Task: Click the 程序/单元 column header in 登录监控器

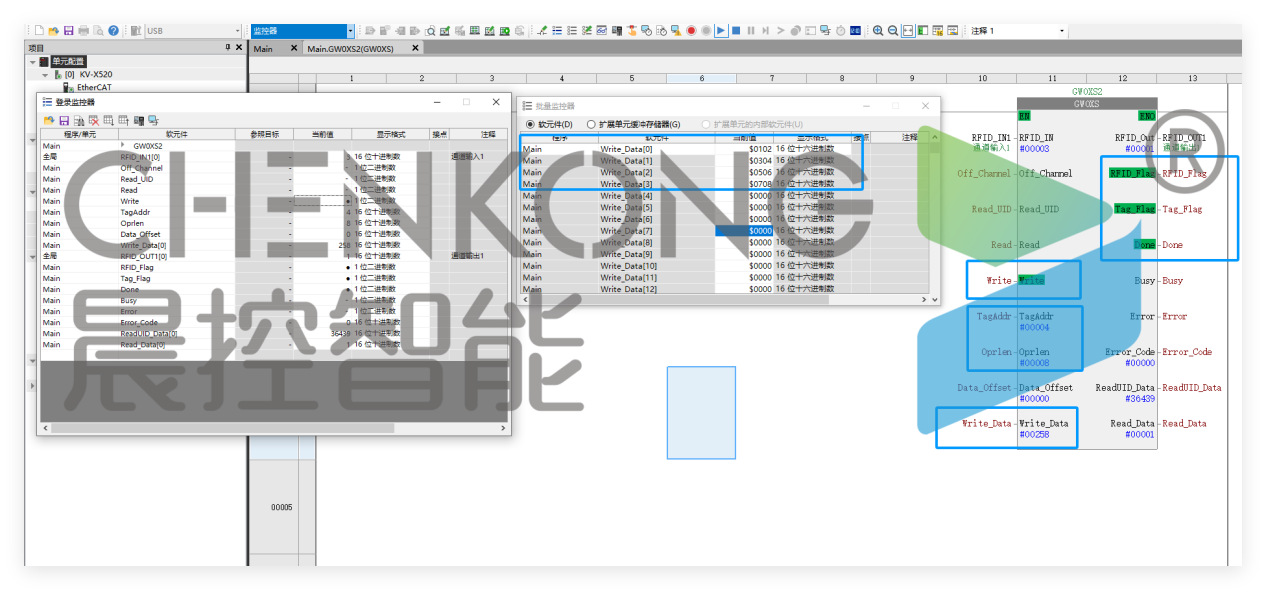Action: tap(79, 133)
